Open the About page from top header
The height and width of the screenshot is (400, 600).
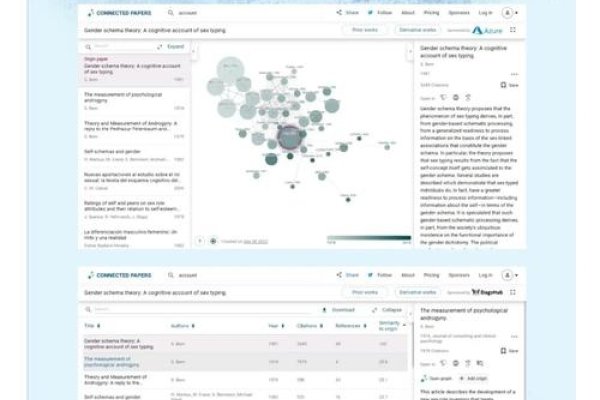(406, 14)
